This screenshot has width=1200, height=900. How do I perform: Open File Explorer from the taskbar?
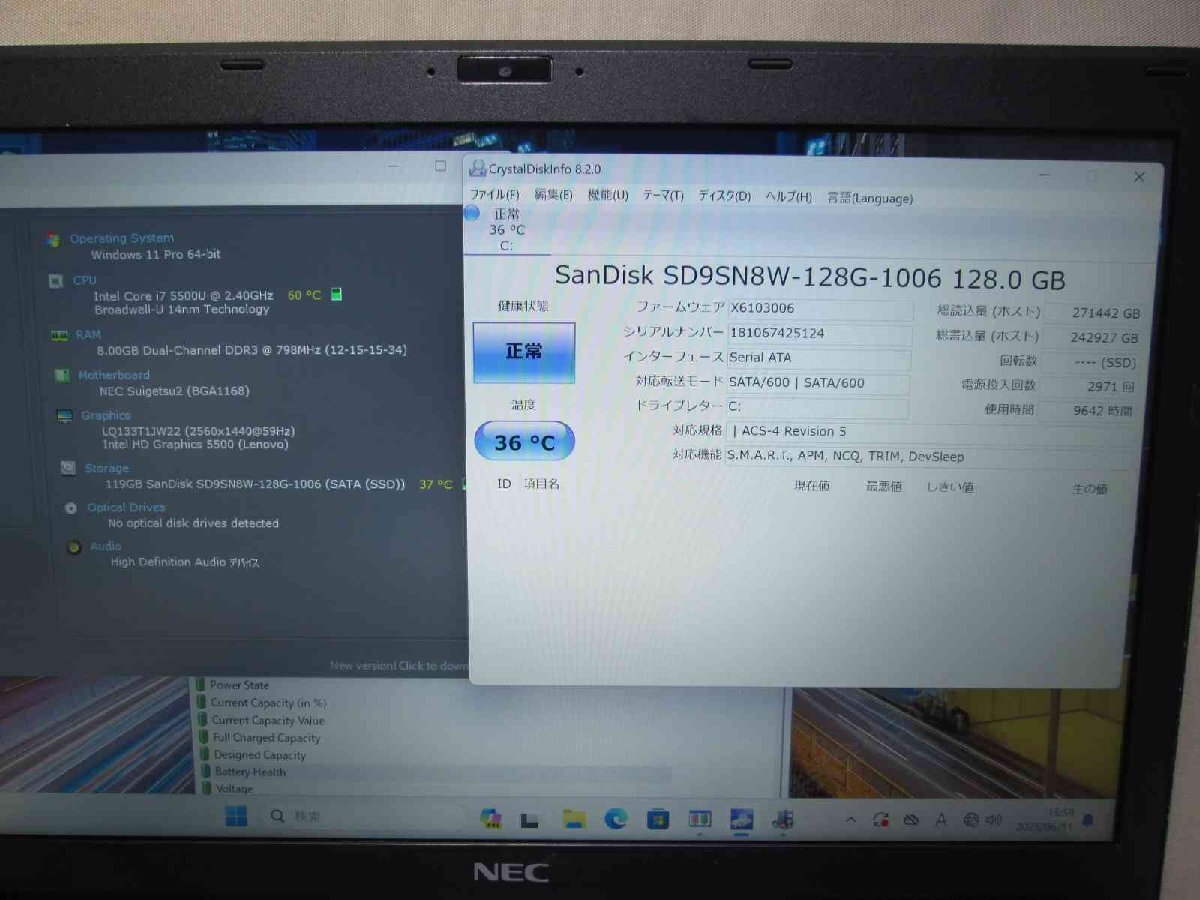[573, 819]
